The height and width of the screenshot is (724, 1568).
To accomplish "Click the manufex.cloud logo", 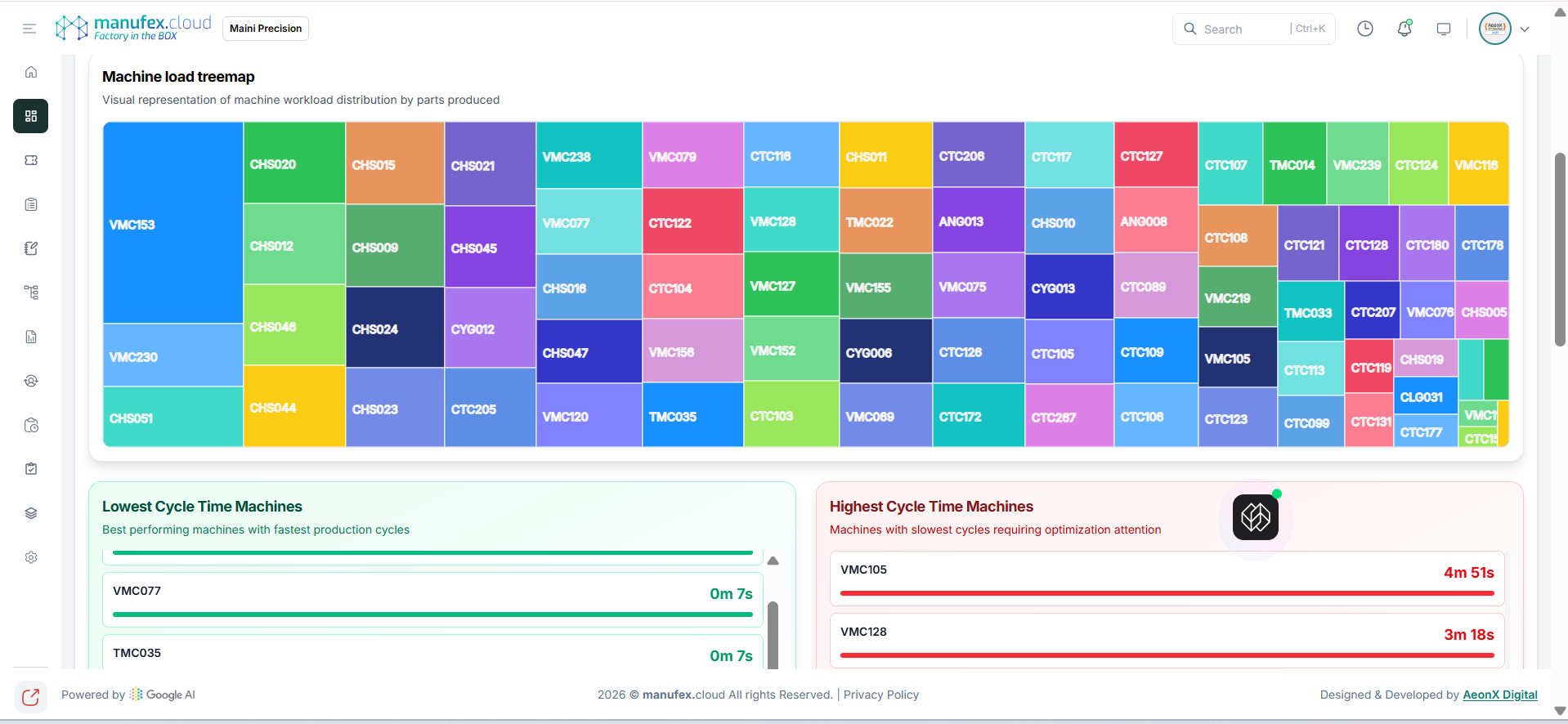I will [x=133, y=28].
